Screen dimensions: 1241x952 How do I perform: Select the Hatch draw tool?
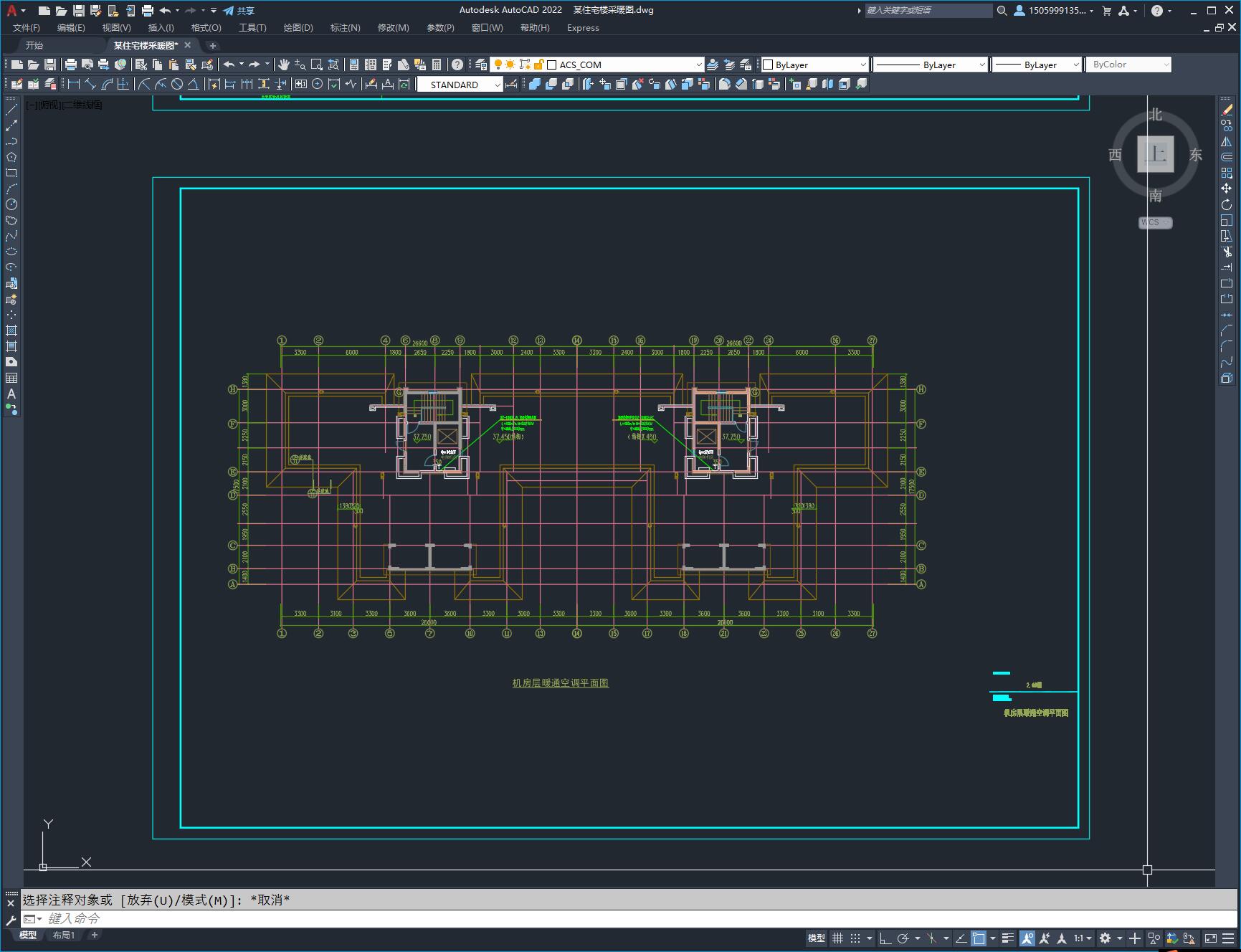tap(11, 330)
